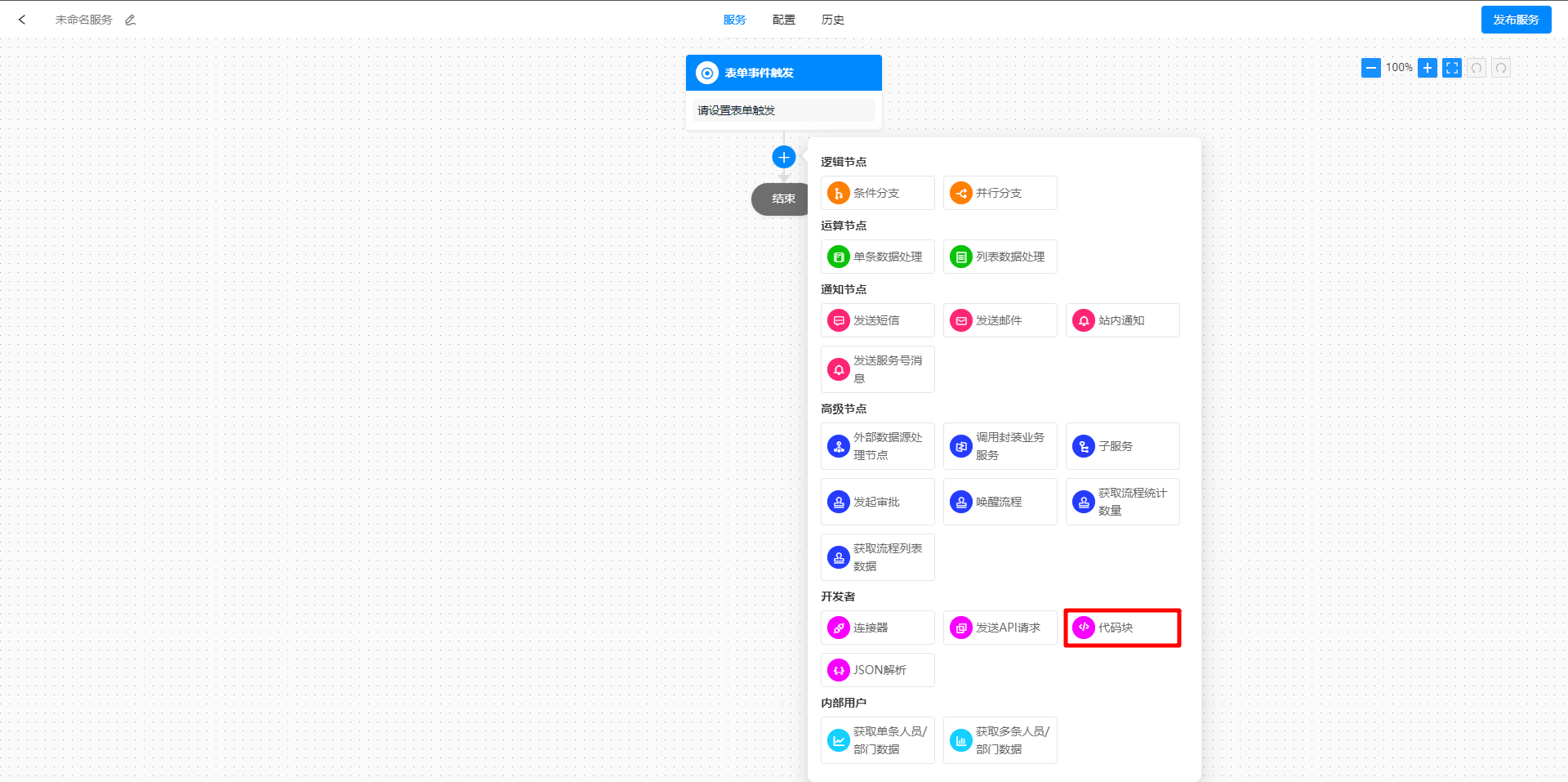Click the 发布服务 button

[x=1516, y=20]
